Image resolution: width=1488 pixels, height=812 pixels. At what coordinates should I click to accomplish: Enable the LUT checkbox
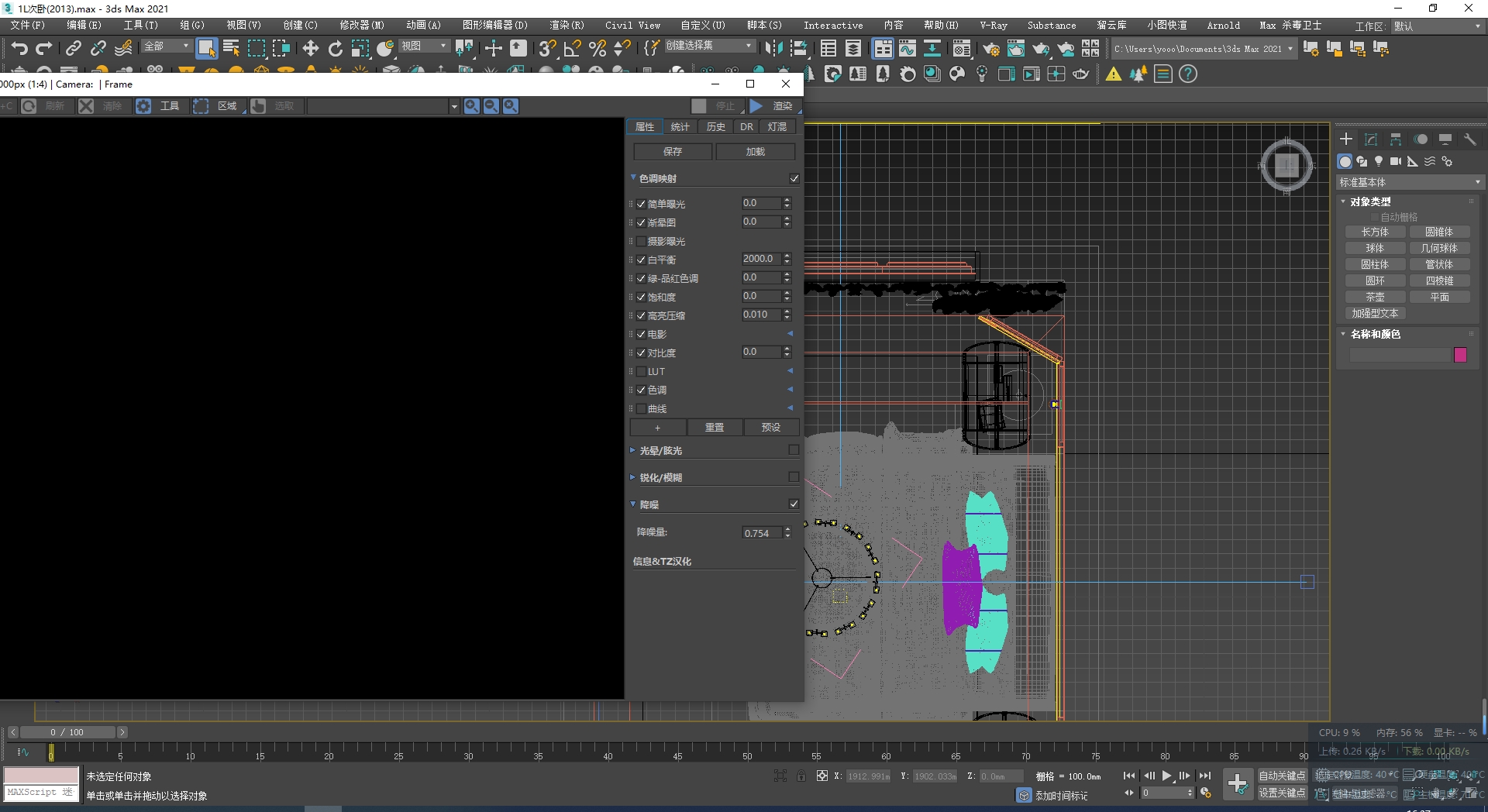642,372
